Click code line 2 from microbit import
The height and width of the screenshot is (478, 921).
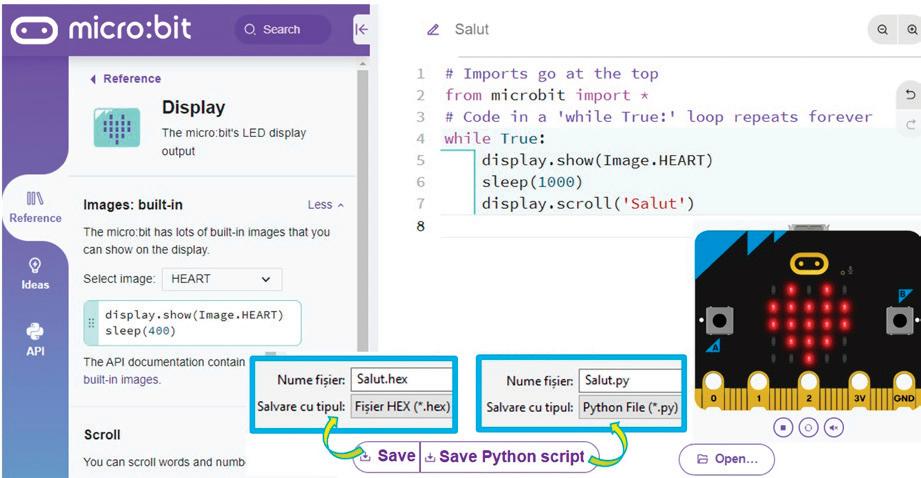(x=546, y=95)
